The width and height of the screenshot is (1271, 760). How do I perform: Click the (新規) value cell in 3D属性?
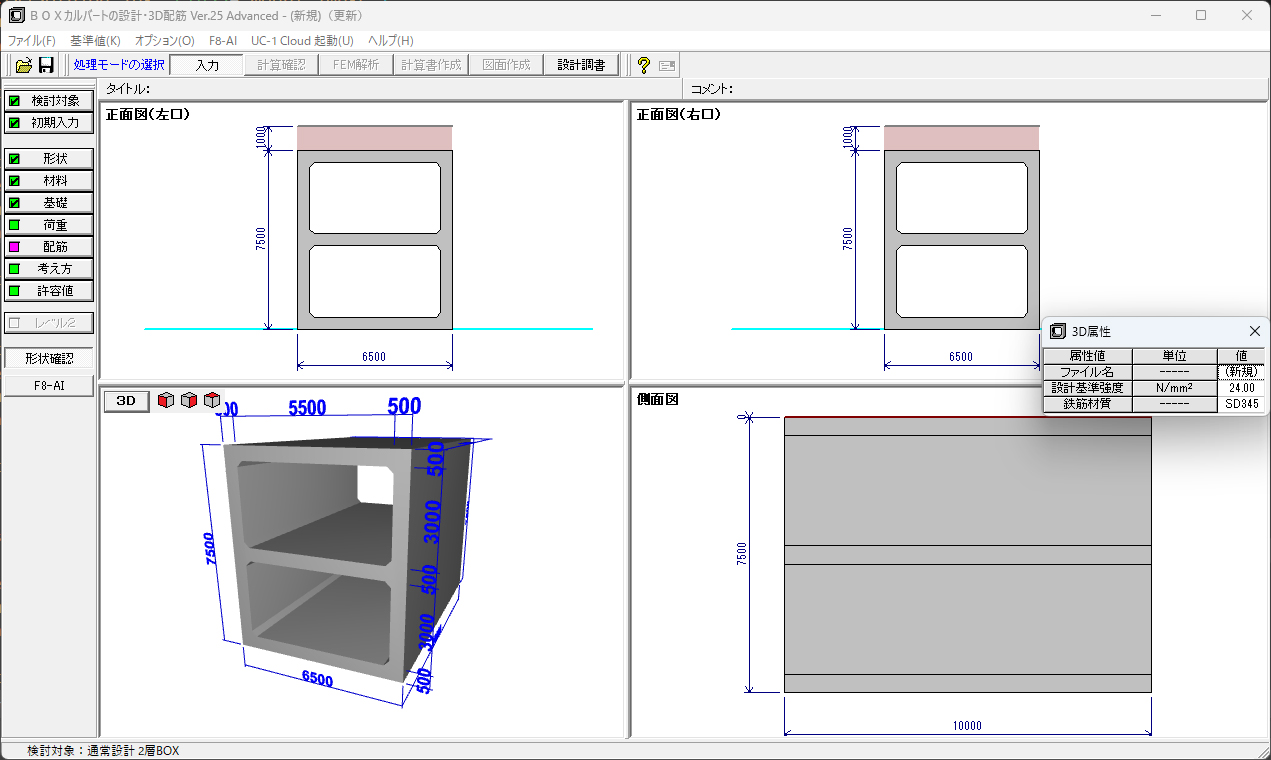[x=1241, y=372]
